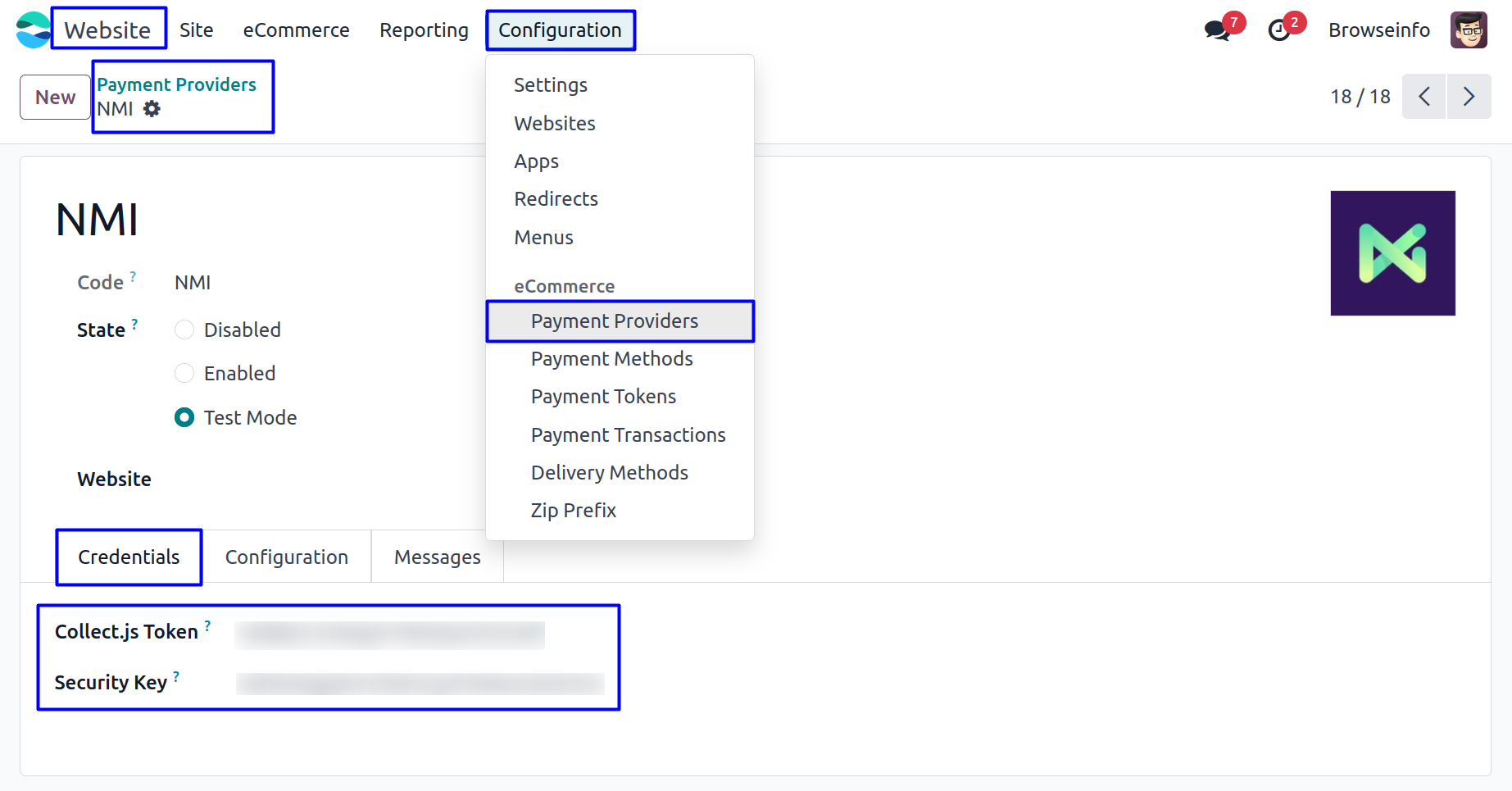Screen dimensions: 1512x791
Task: Open the Site menu
Action: pos(197,30)
